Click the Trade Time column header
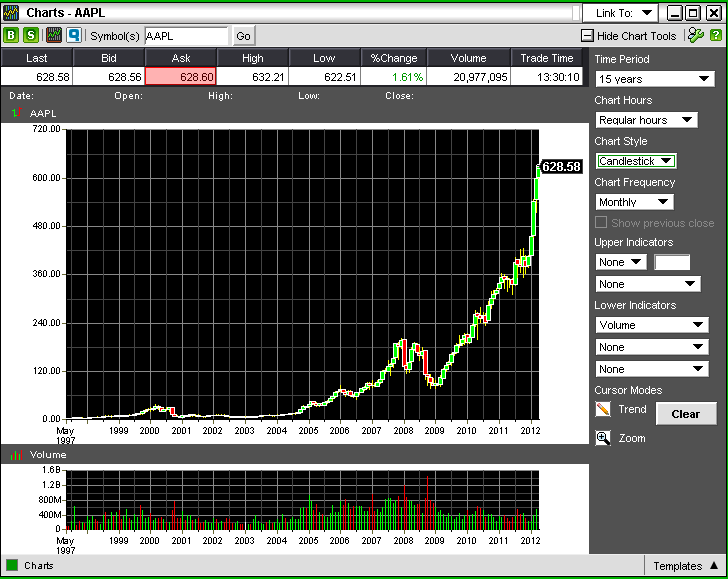Viewport: 728px width, 579px height. click(x=546, y=58)
